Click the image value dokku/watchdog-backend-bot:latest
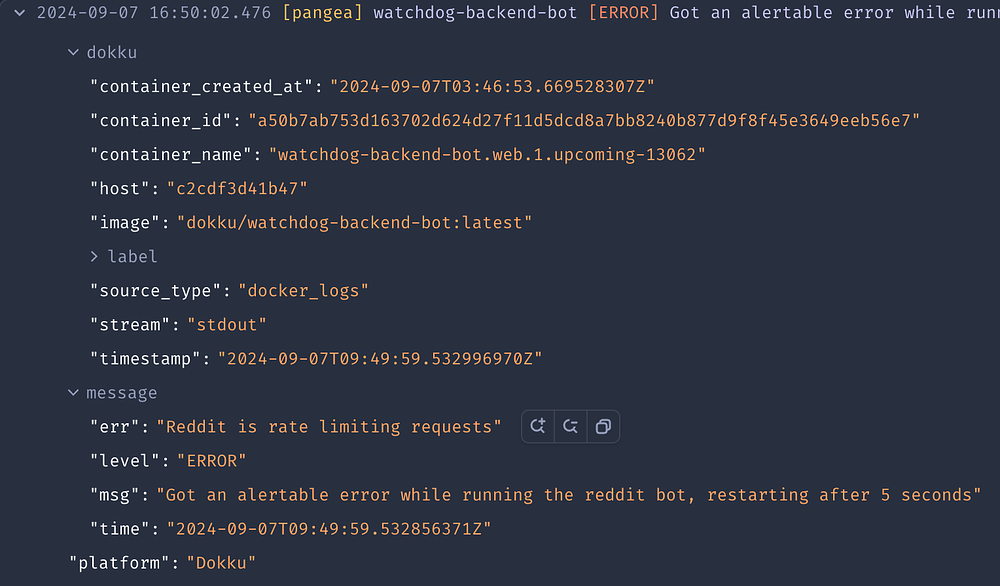Viewport: 1000px width, 586px height. pyautogui.click(x=354, y=223)
